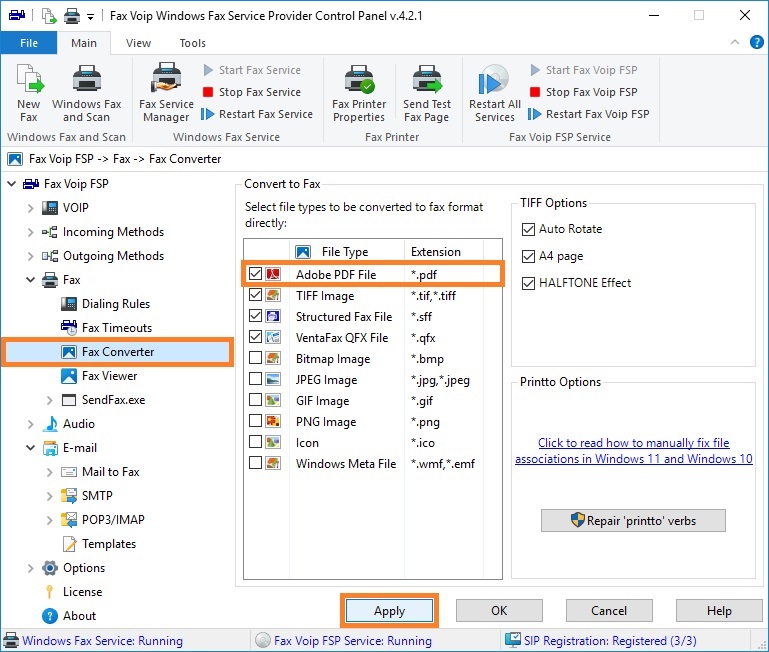Viewport: 769px width, 652px height.
Task: Expand the POP3/IMAP node
Action: tap(50, 520)
